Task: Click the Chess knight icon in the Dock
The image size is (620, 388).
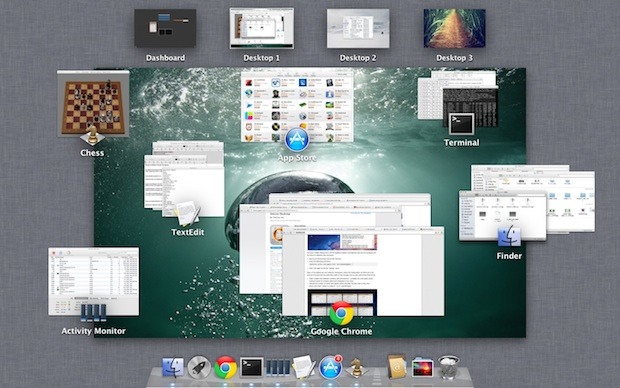Action: [356, 367]
